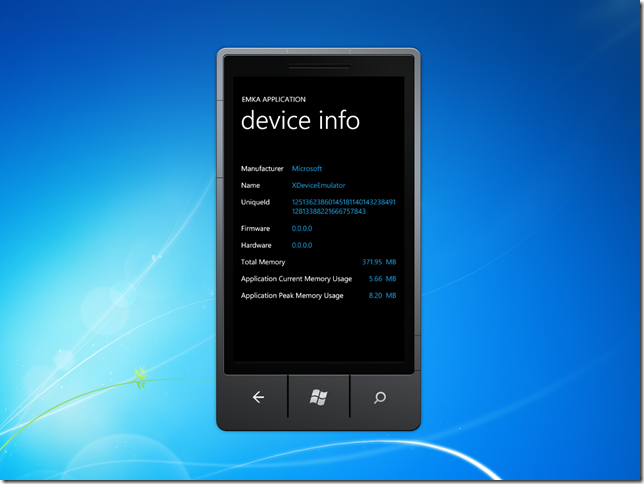Select the 'Manufacturer' label

tap(262, 168)
